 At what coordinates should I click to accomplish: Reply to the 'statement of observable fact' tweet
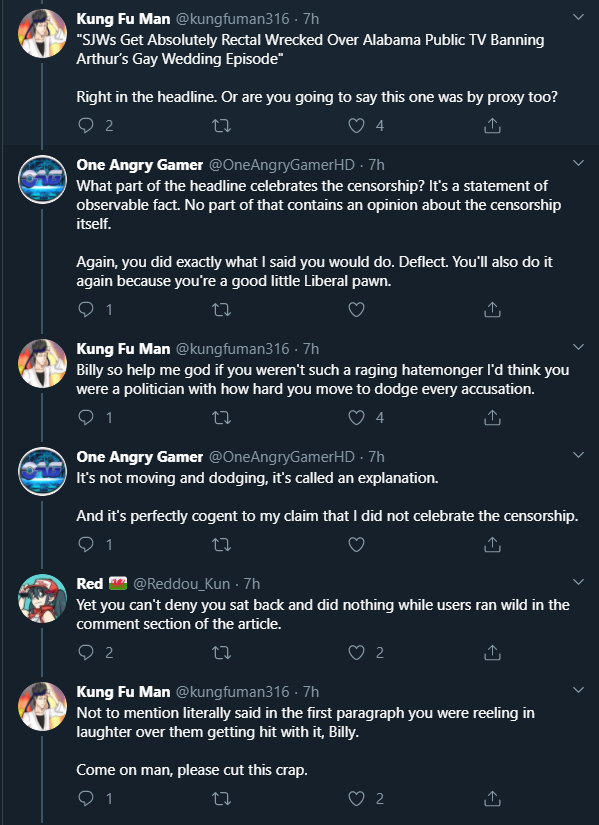86,309
